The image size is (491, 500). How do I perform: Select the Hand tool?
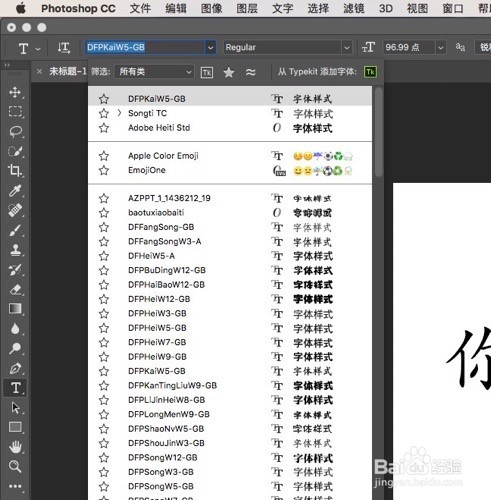pos(15,447)
